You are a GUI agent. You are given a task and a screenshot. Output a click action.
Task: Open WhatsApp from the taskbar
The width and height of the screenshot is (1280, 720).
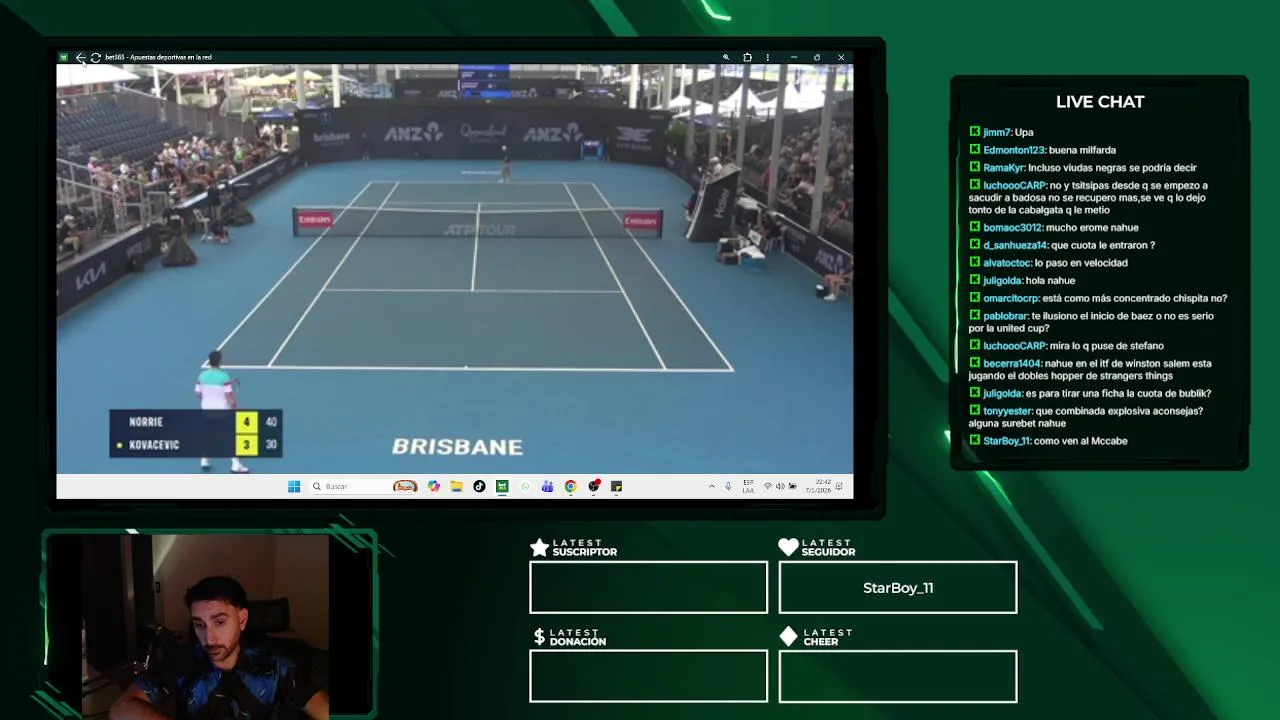click(525, 486)
